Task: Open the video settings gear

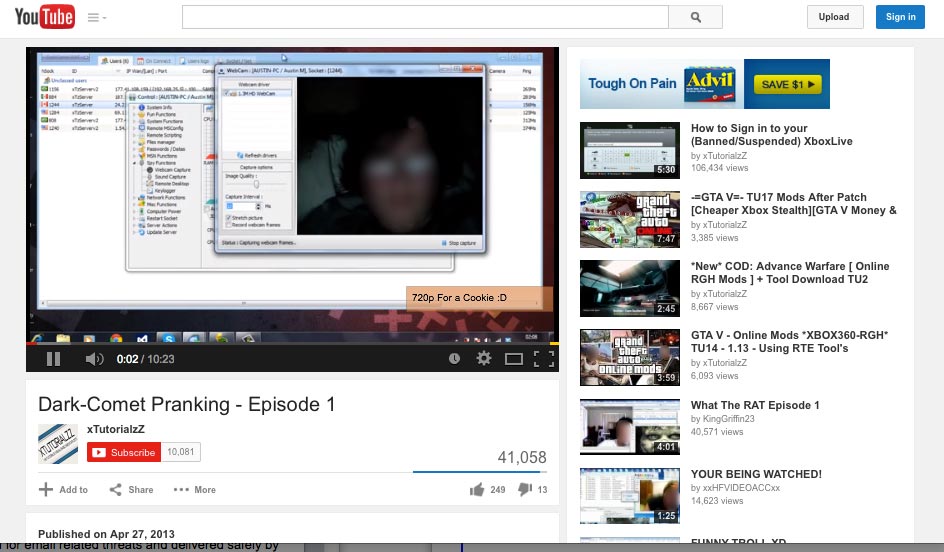Action: [x=484, y=359]
